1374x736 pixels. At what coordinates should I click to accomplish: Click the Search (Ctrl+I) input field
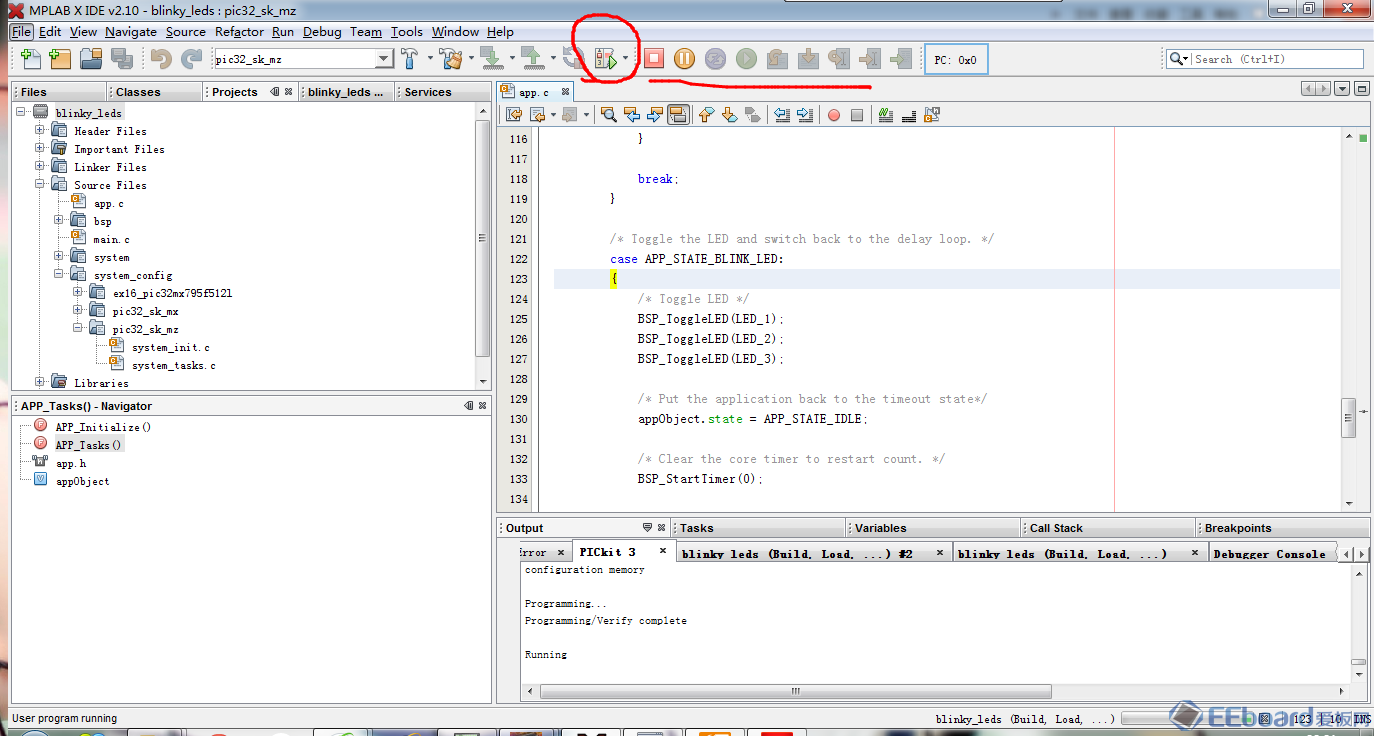click(1277, 59)
